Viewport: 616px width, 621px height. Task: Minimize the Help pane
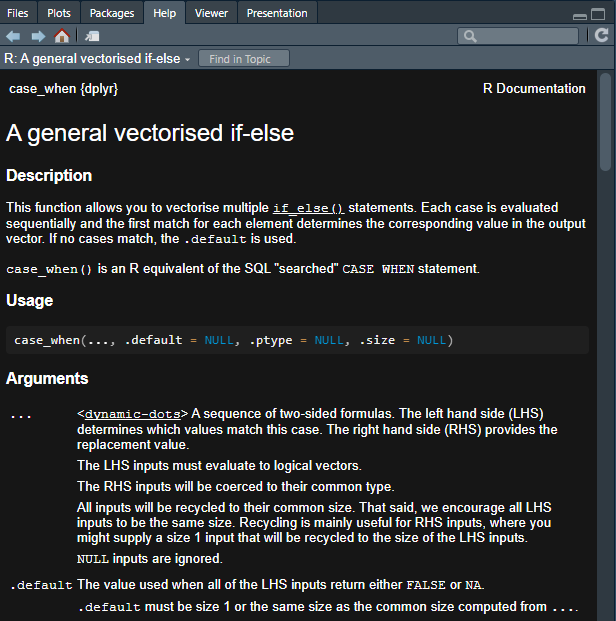tap(580, 16)
